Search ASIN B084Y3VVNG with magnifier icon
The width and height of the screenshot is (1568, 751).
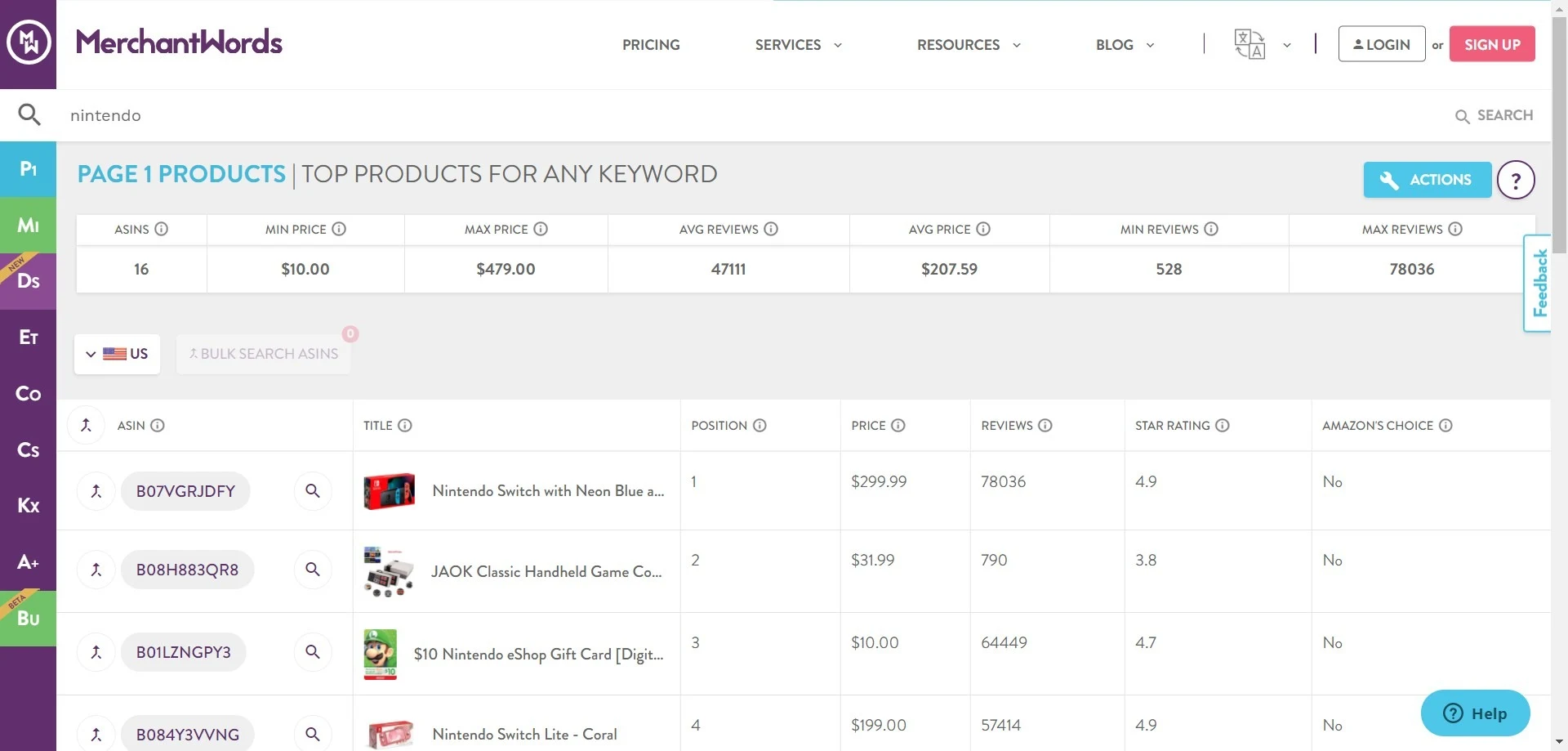tap(313, 735)
